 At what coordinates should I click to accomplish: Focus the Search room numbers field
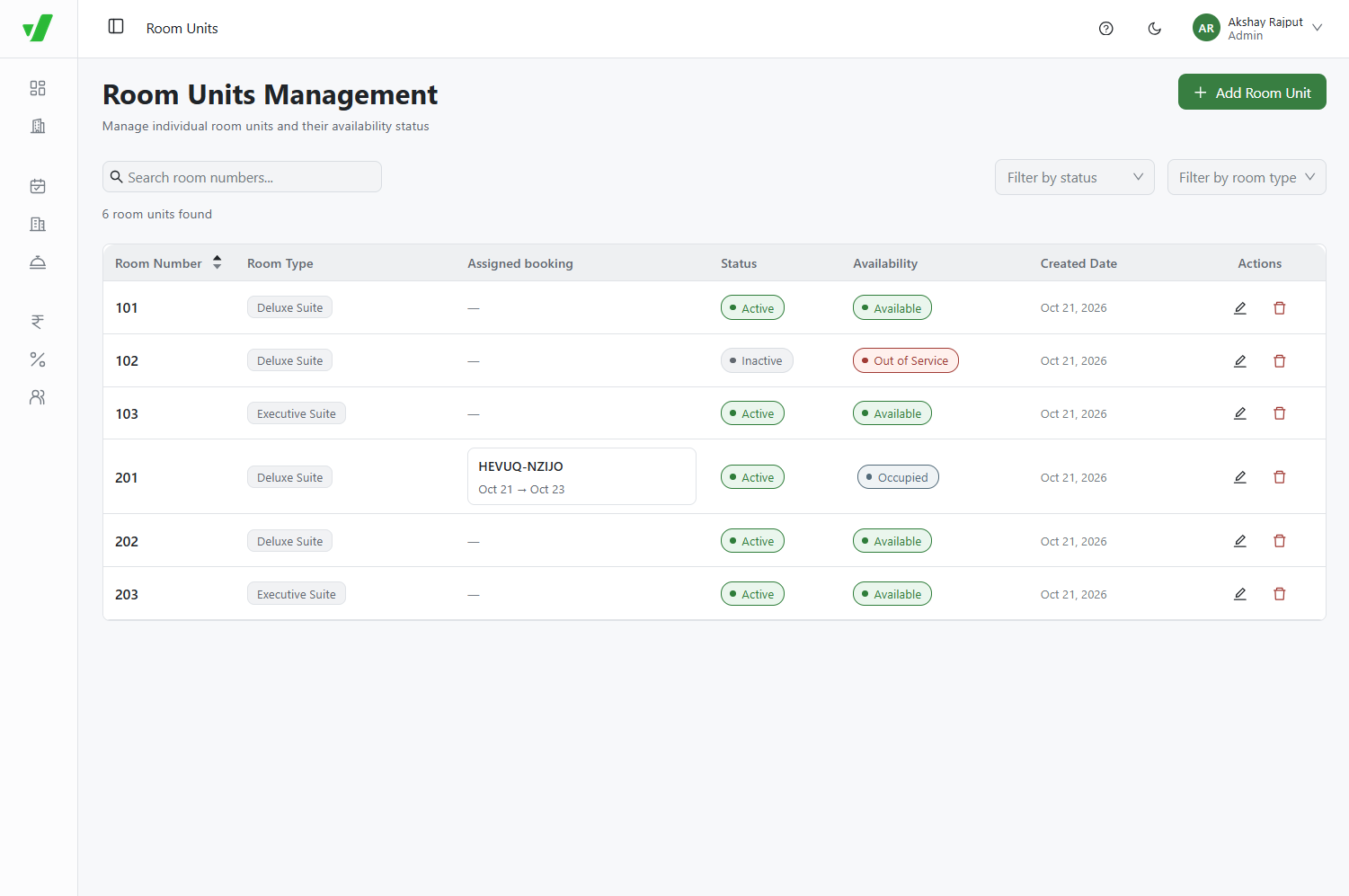242,177
